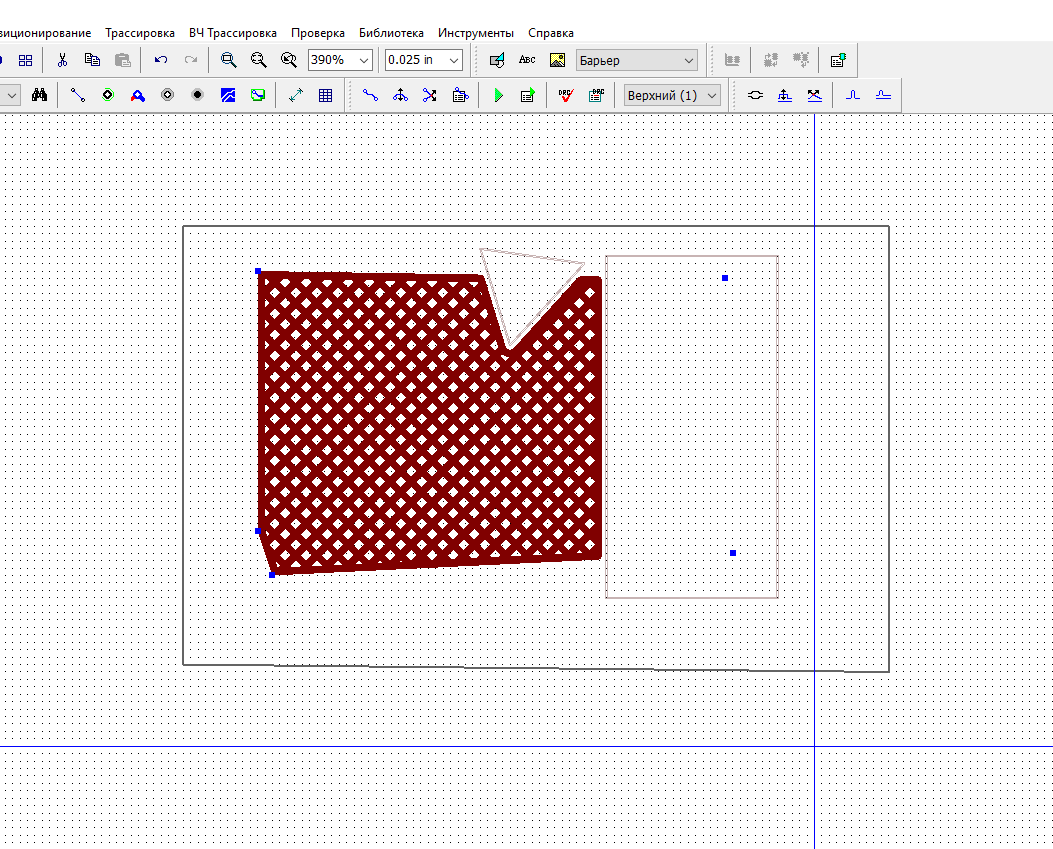Click the Copy icon in toolbar
Image resolution: width=1053 pixels, height=849 pixels.
pyautogui.click(x=92, y=60)
